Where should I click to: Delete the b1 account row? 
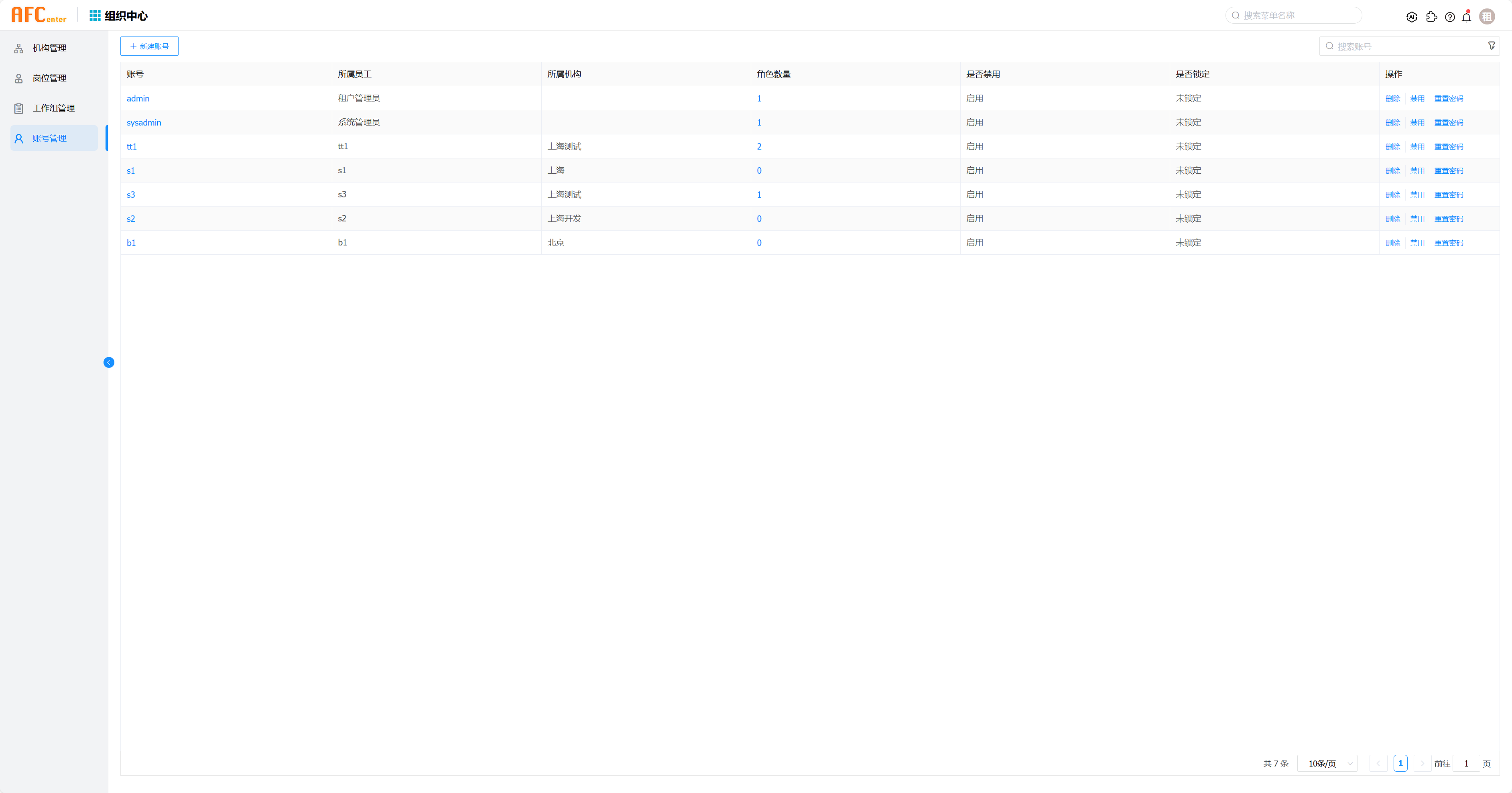tap(1392, 243)
